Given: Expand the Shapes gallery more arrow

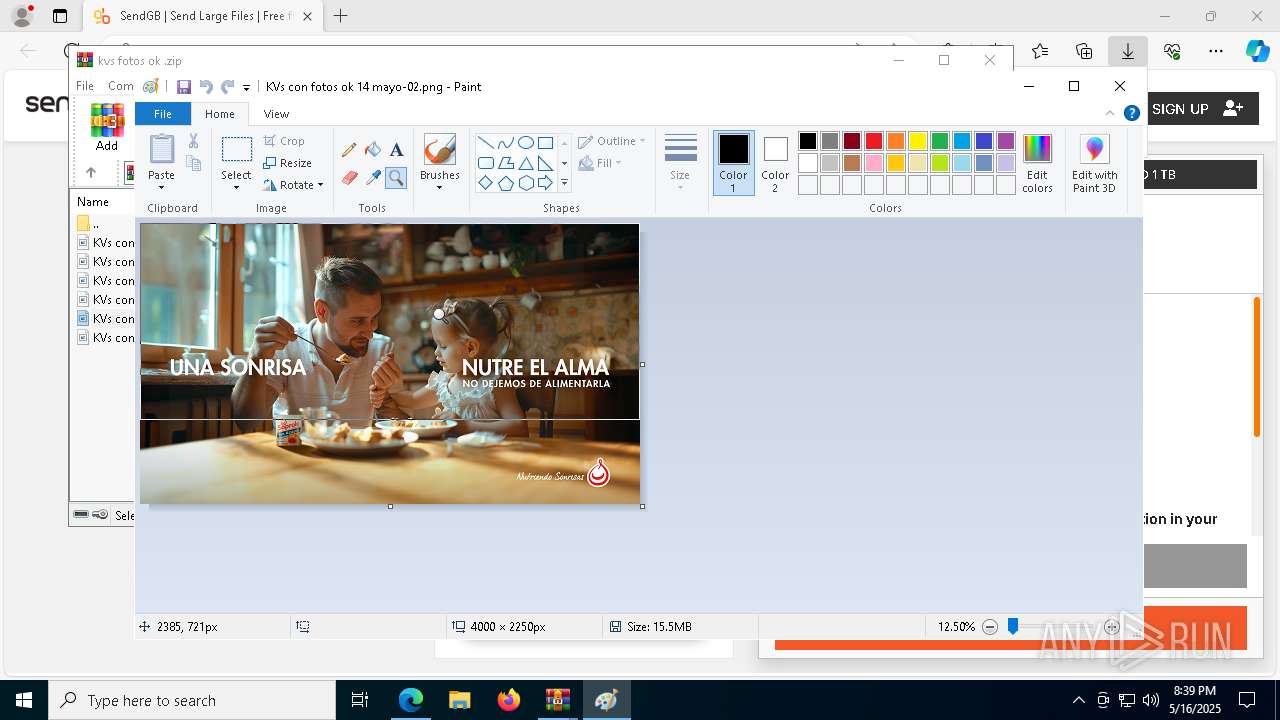Looking at the screenshot, I should 564,183.
